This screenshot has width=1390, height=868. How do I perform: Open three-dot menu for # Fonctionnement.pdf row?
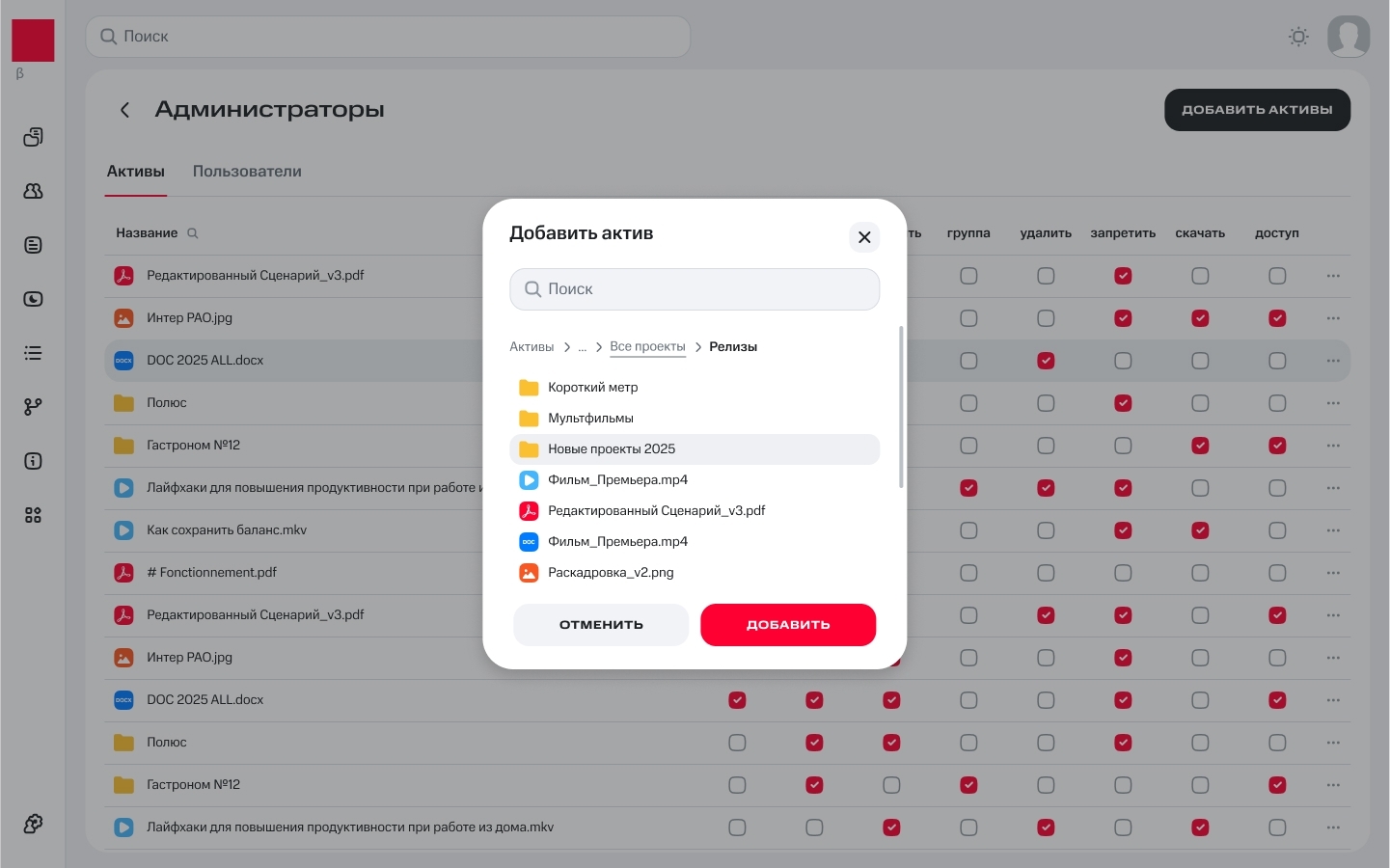tap(1333, 573)
